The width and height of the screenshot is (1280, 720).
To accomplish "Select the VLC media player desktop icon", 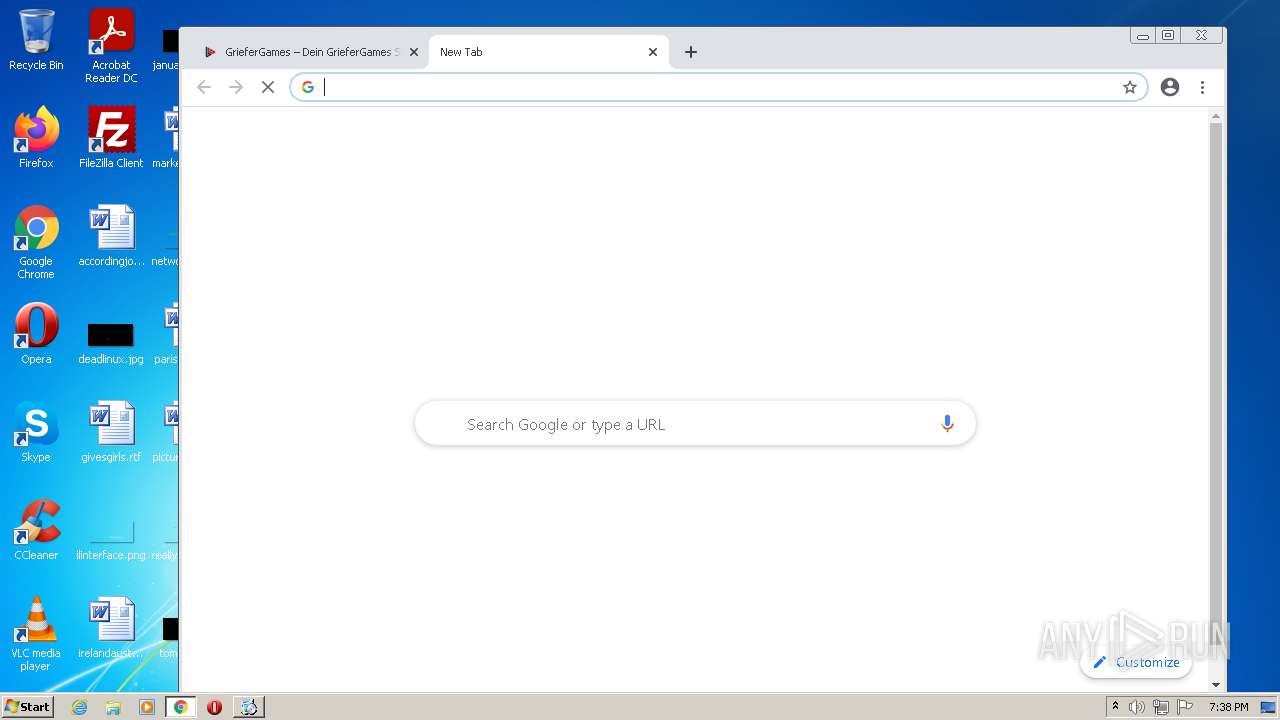I will (36, 634).
